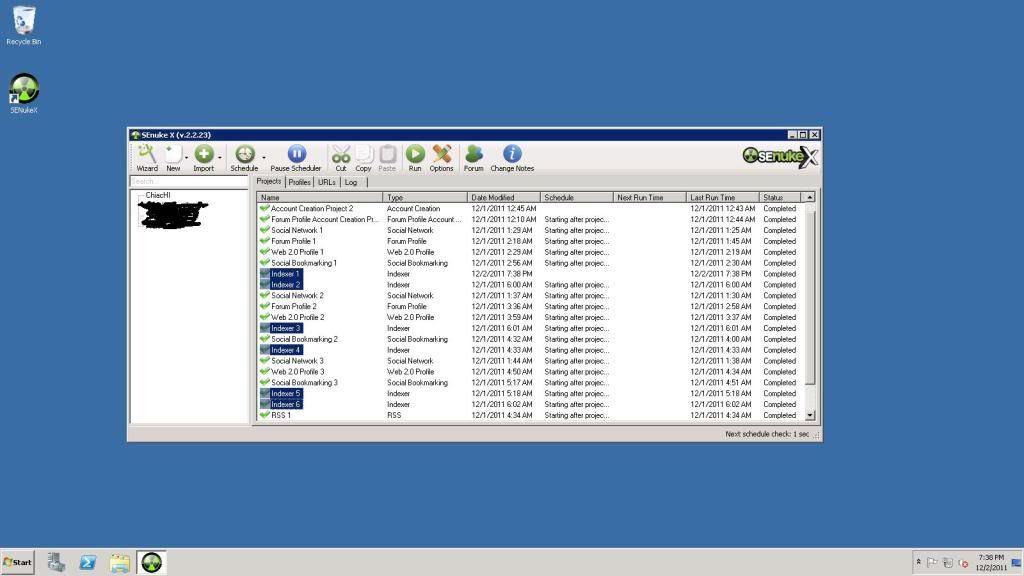Open the Wizard tool
Screen dimensions: 1024x576
[x=147, y=158]
